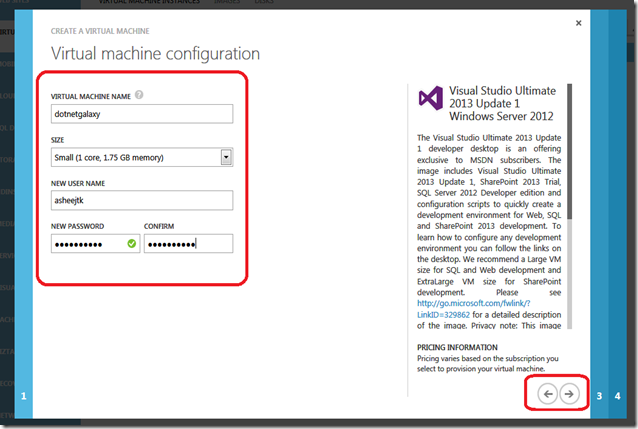This screenshot has height=429, width=638.
Task: Go back with the left arrow button
Action: (x=547, y=394)
